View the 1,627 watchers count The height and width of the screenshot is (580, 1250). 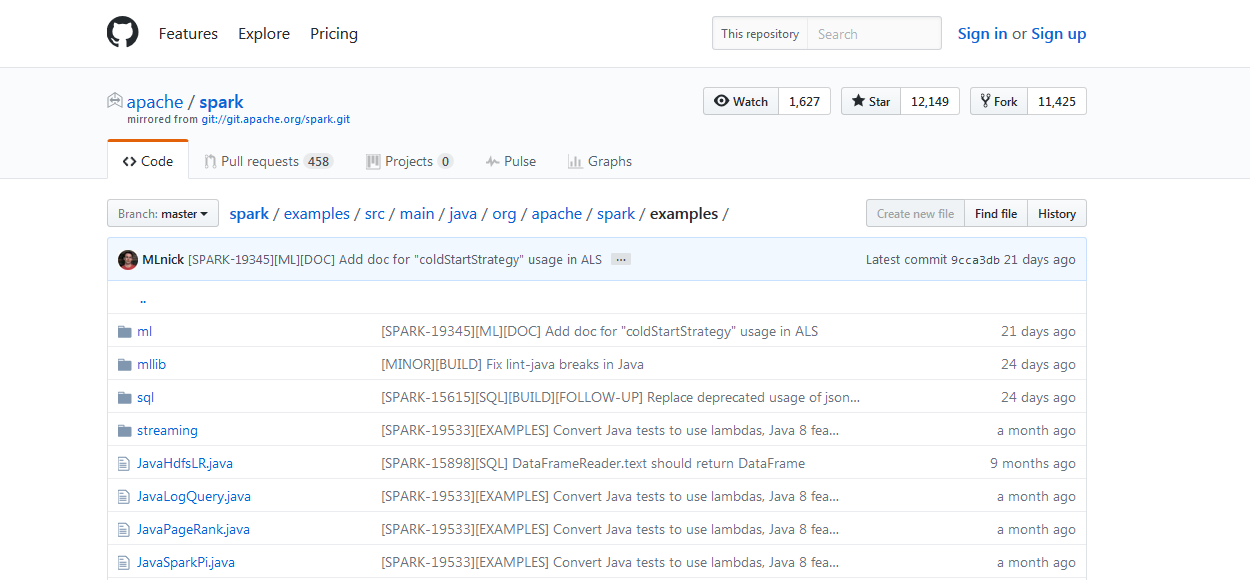(x=804, y=101)
